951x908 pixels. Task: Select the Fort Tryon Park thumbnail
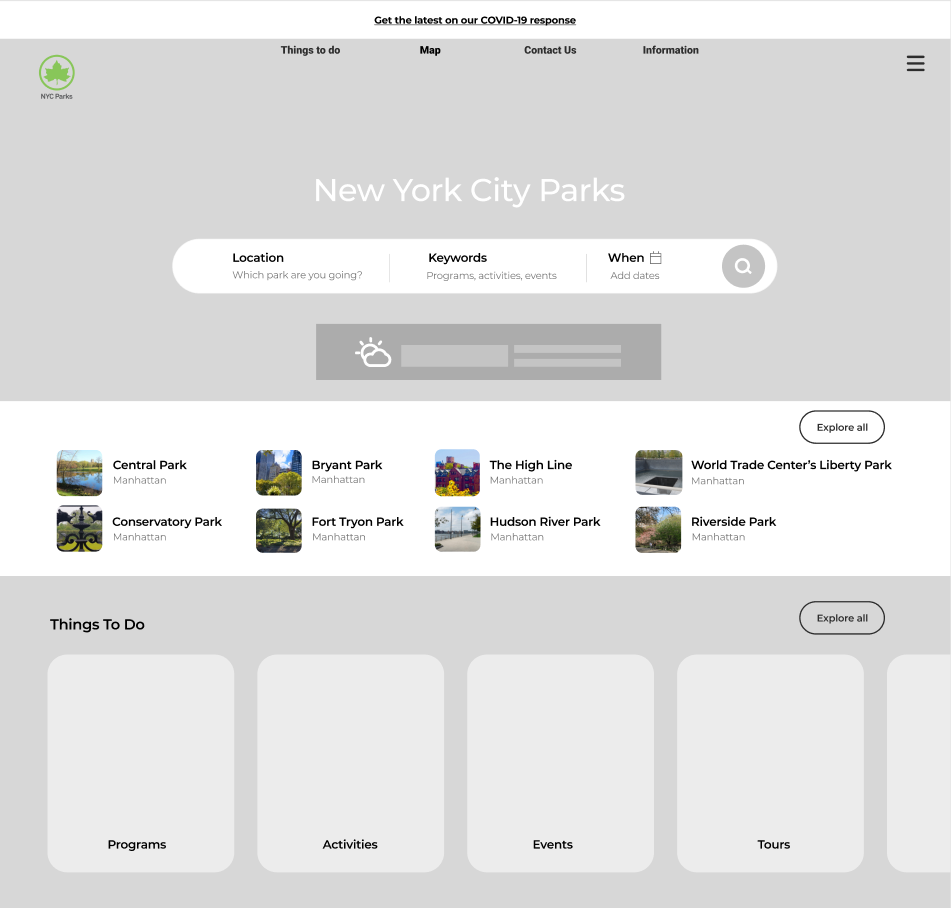[x=278, y=530]
